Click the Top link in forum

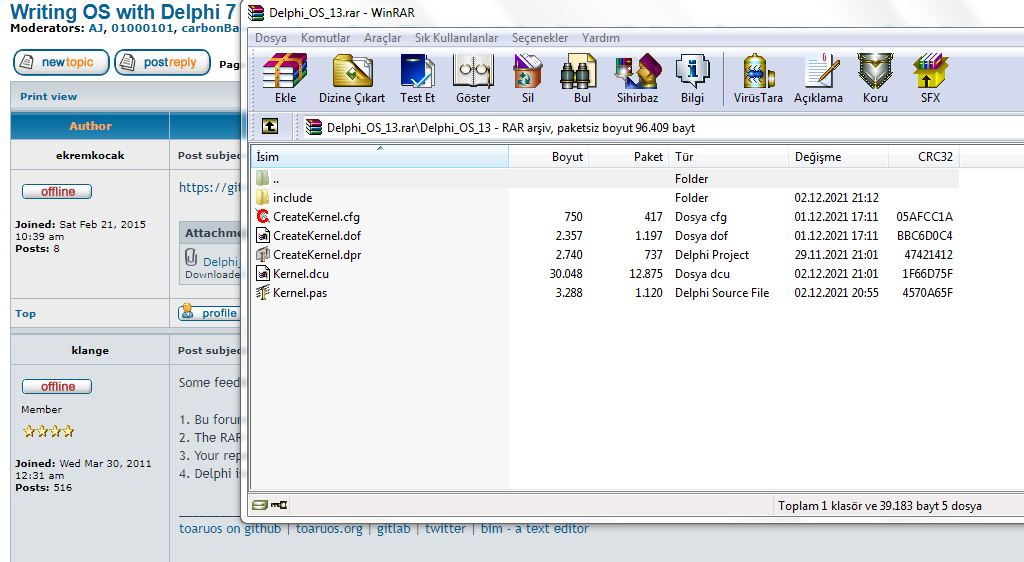(25, 313)
